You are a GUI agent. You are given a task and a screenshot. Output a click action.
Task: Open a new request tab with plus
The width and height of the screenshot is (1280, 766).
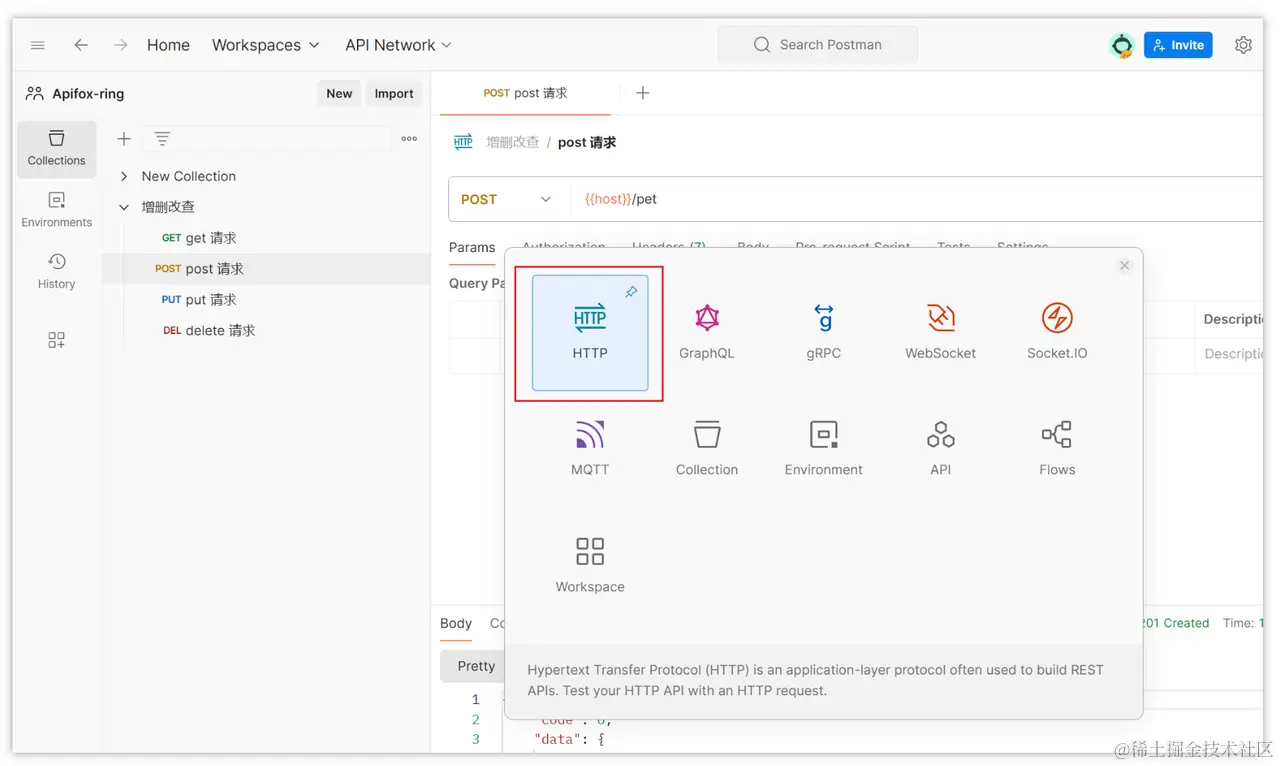(x=643, y=93)
